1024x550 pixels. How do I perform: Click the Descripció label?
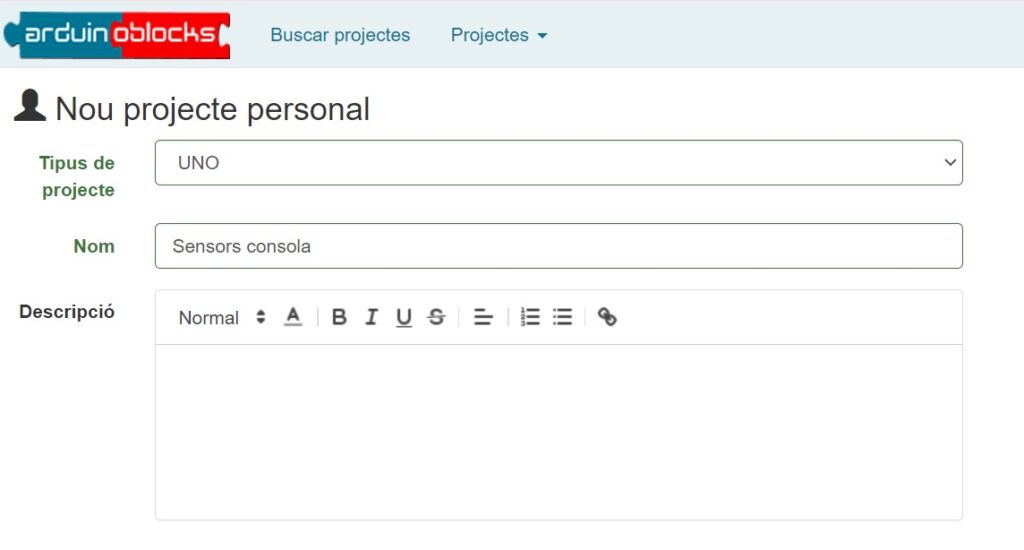click(x=67, y=311)
